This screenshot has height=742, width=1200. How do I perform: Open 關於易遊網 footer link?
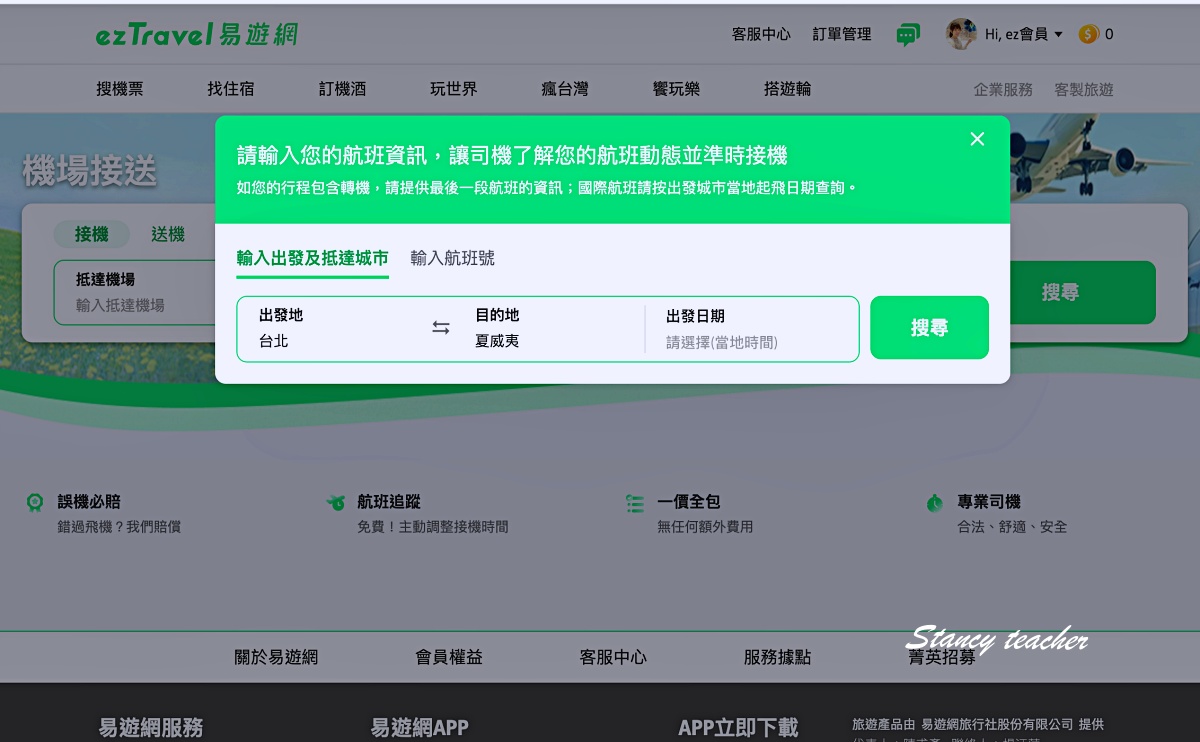tap(276, 657)
